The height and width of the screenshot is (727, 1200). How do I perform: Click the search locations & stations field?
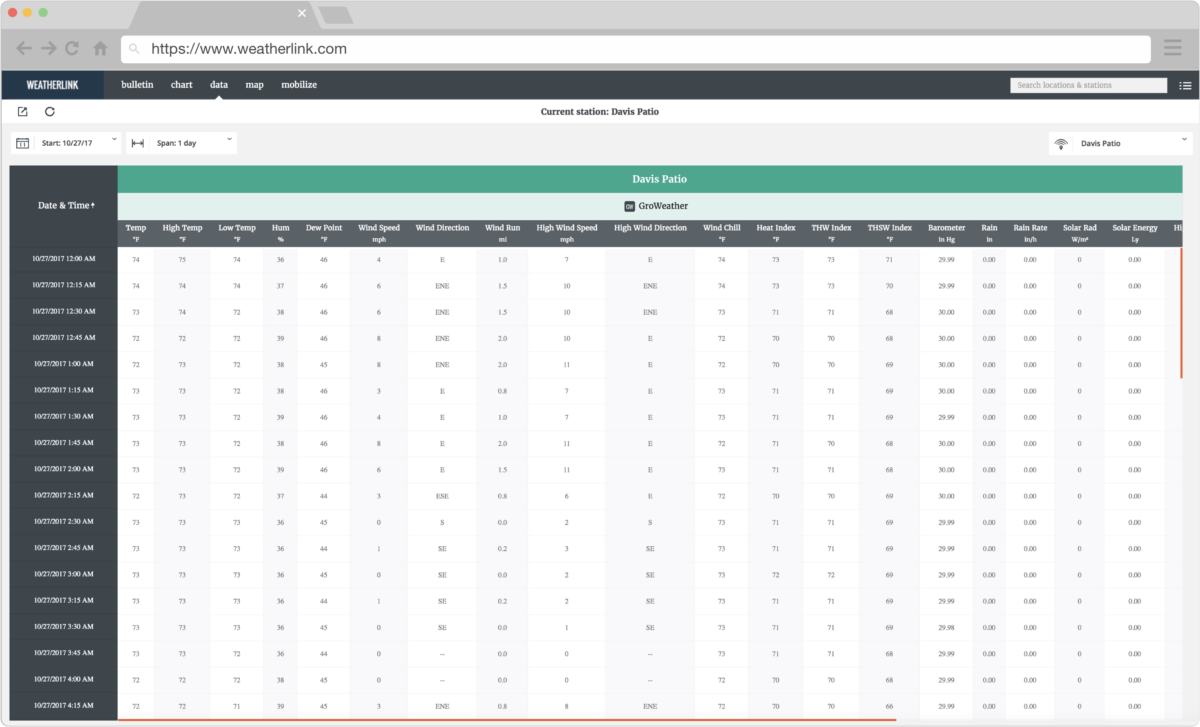1088,84
